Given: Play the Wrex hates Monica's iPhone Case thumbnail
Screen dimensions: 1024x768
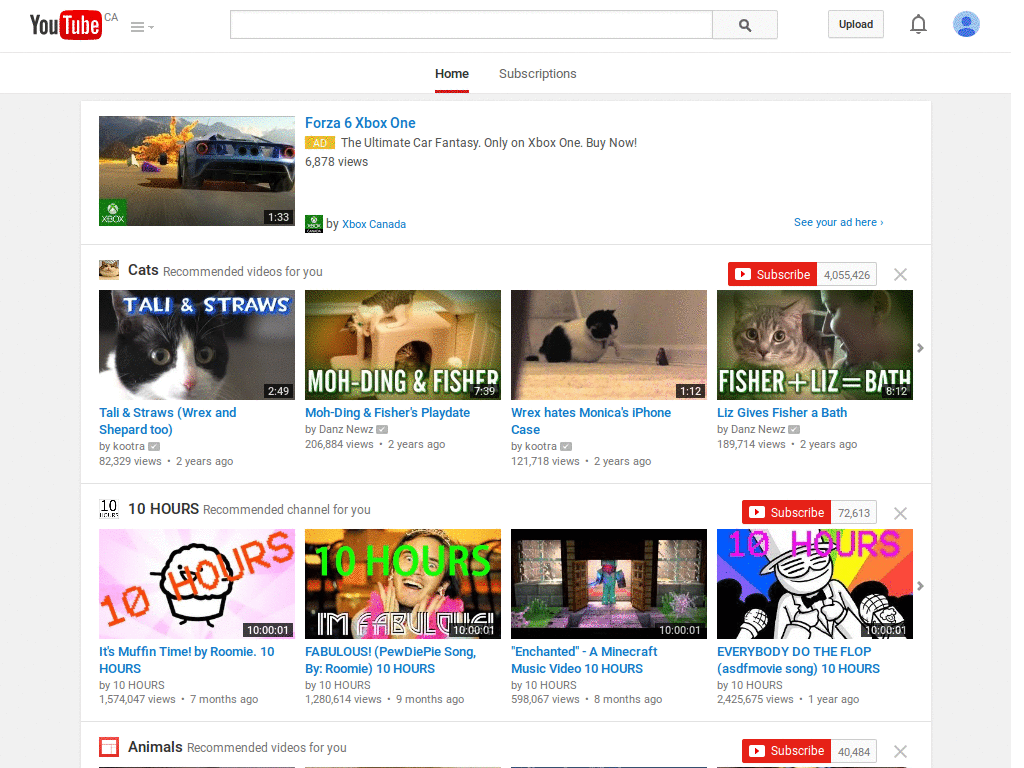Looking at the screenshot, I should [x=609, y=345].
